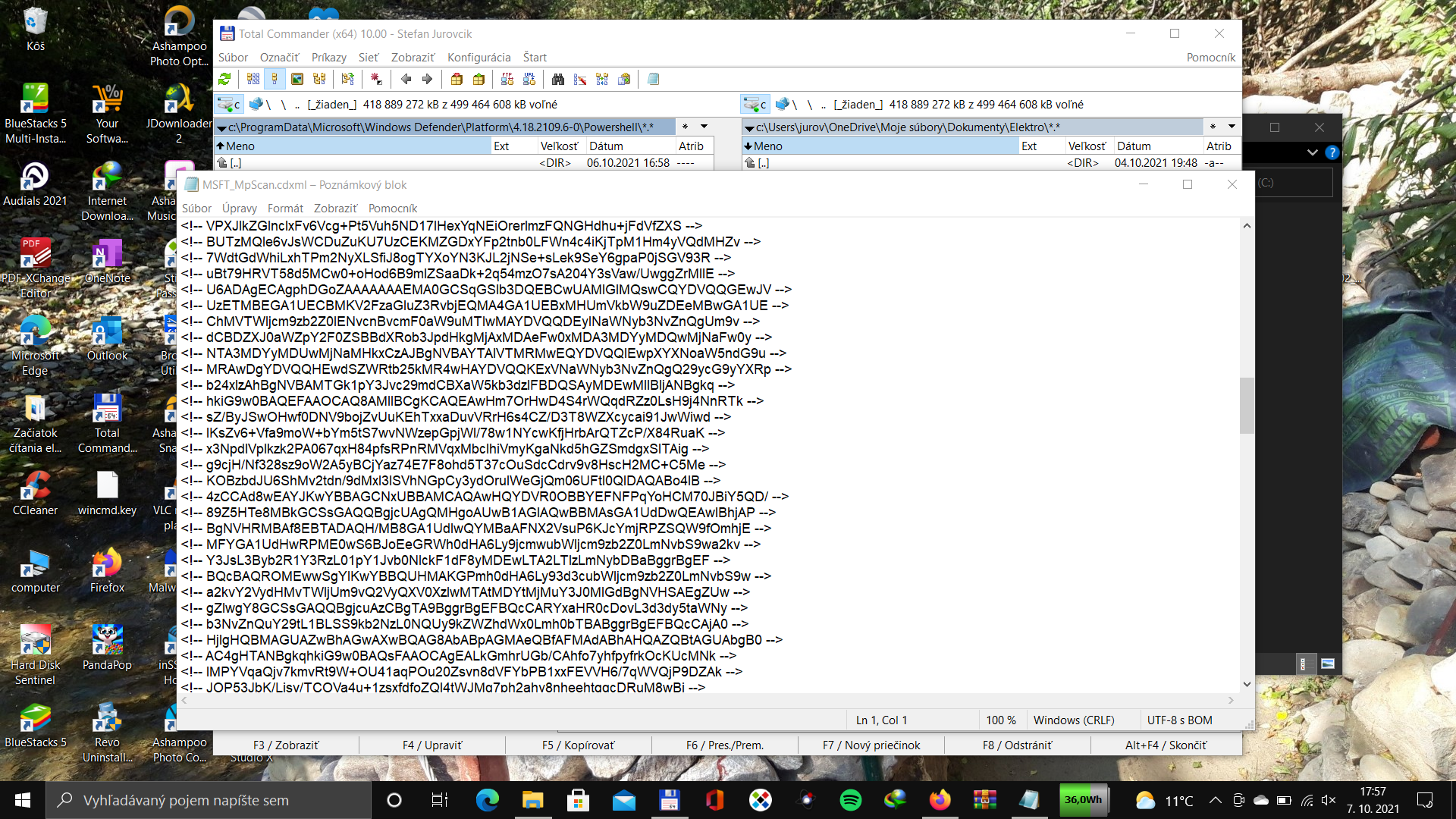Go back with the left arrow icon

pyautogui.click(x=406, y=79)
